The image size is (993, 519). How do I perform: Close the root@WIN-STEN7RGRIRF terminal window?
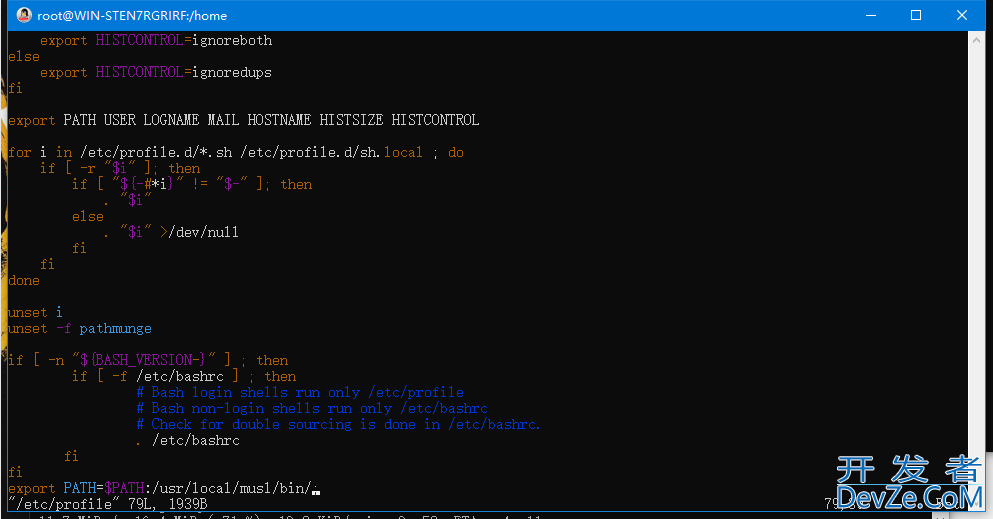pyautogui.click(x=961, y=15)
